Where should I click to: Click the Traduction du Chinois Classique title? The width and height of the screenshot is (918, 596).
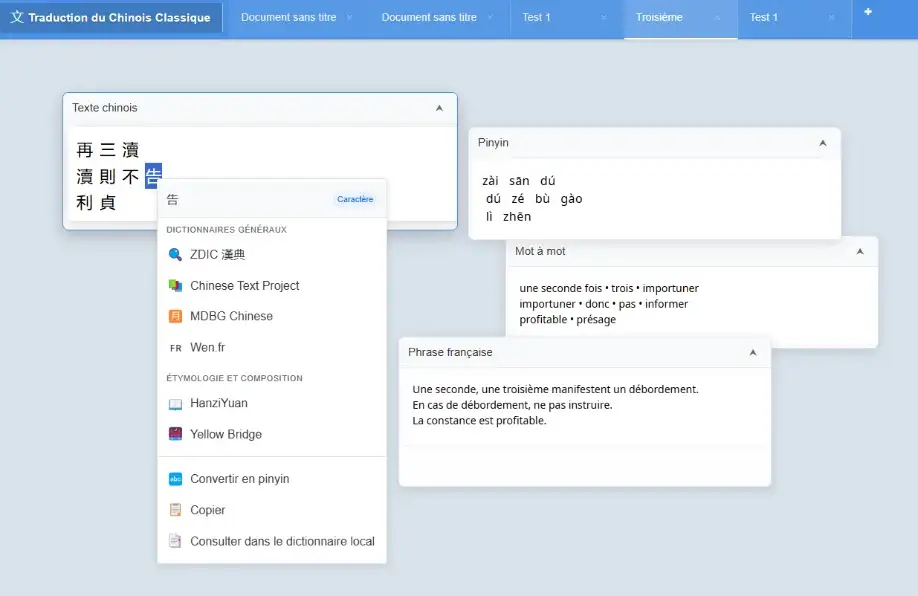pyautogui.click(x=118, y=18)
